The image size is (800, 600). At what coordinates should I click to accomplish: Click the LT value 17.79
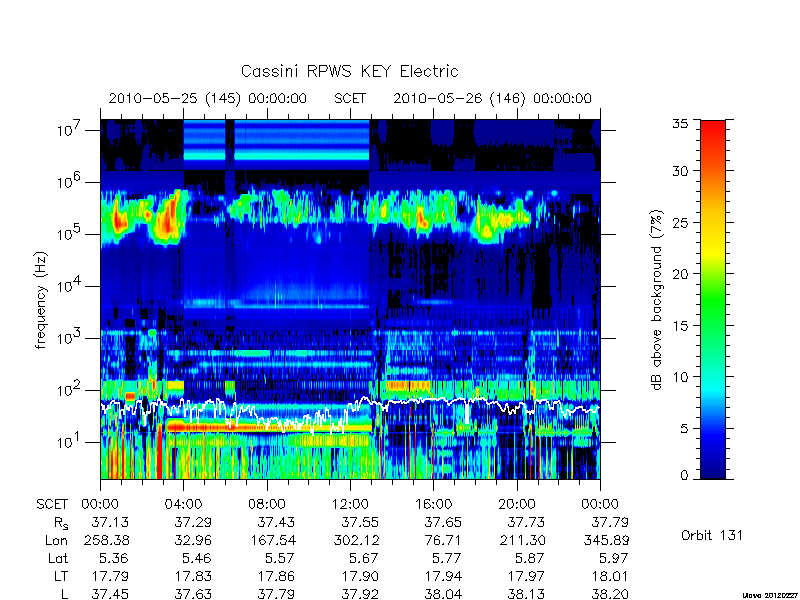110,576
